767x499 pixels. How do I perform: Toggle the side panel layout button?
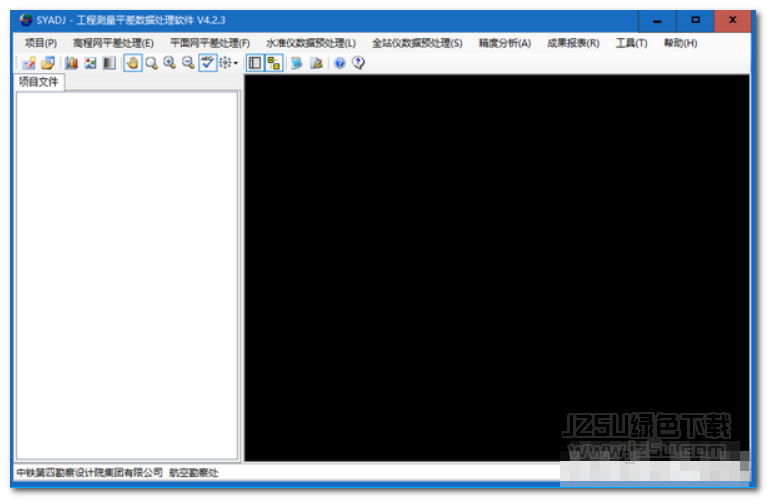(x=255, y=63)
